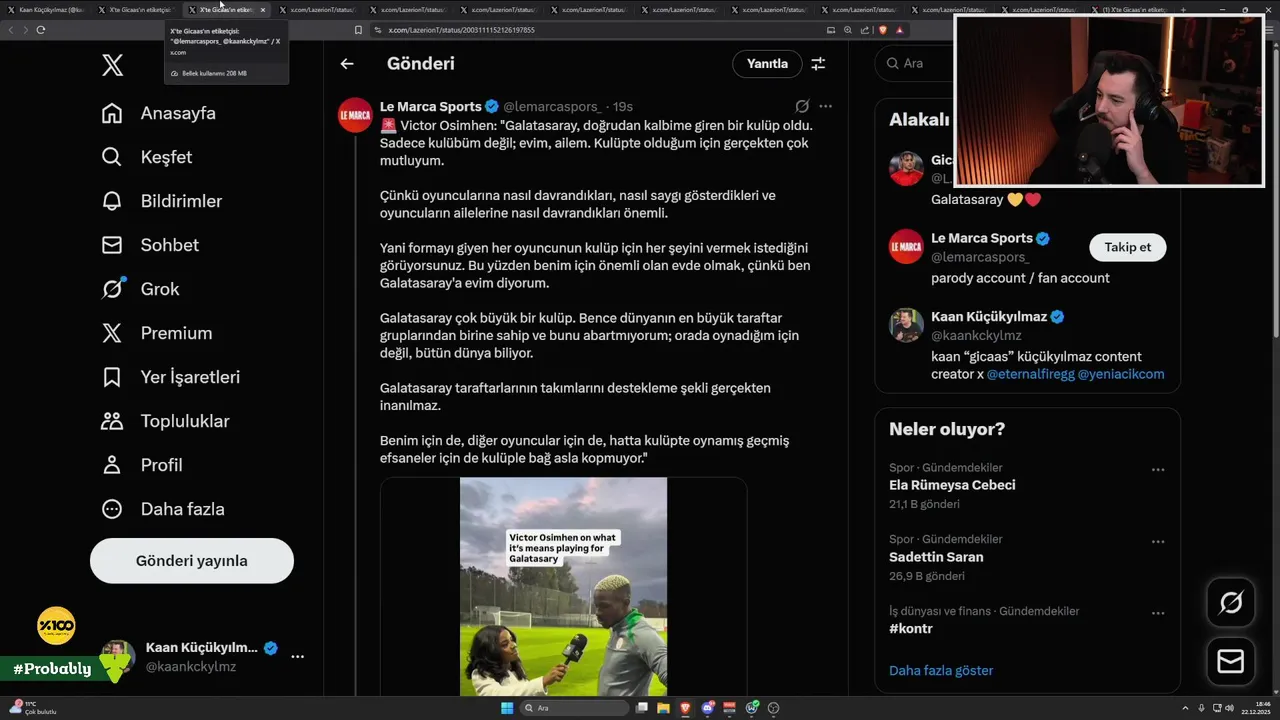
Task: Open Sohbet envelope icon
Action: [112, 245]
